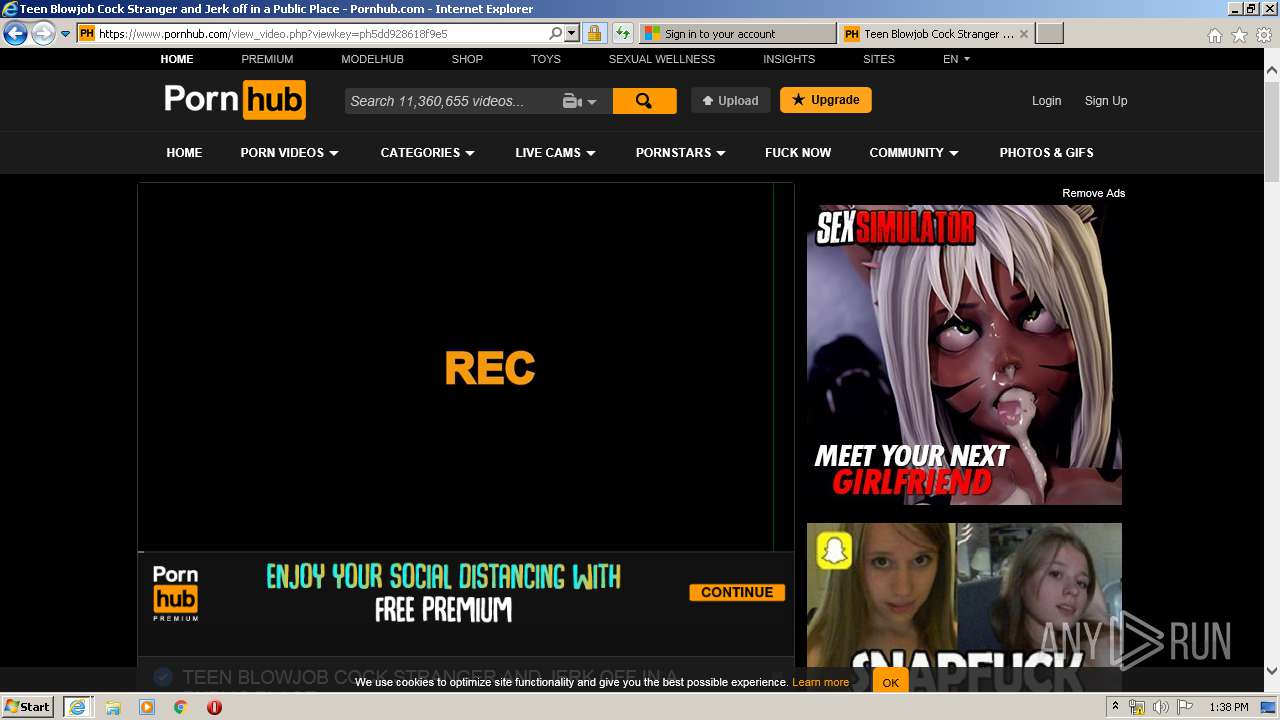Click the Learn more cookie link

820,682
